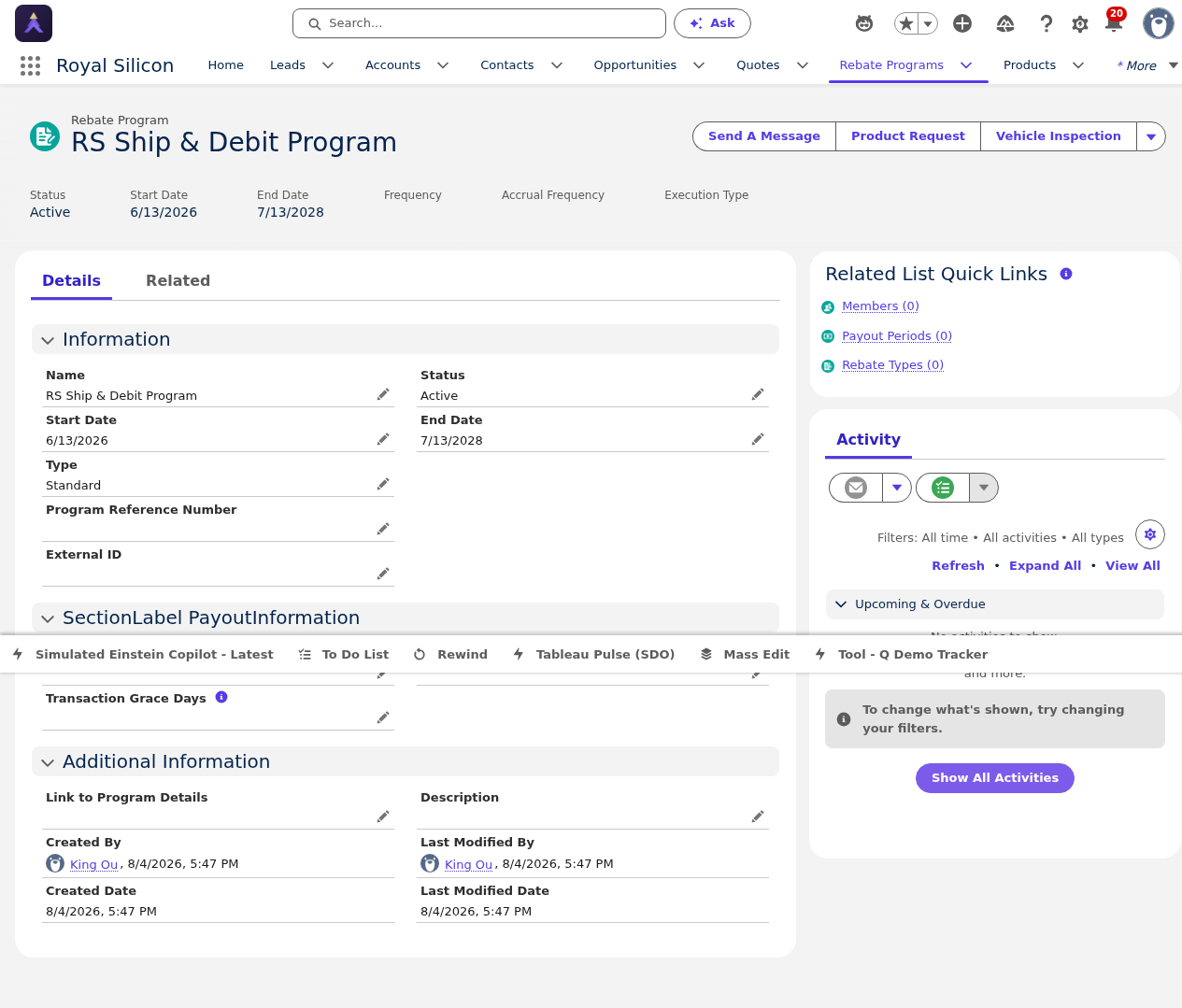The width and height of the screenshot is (1182, 1008).
Task: Open the global create plus icon
Action: (x=962, y=23)
